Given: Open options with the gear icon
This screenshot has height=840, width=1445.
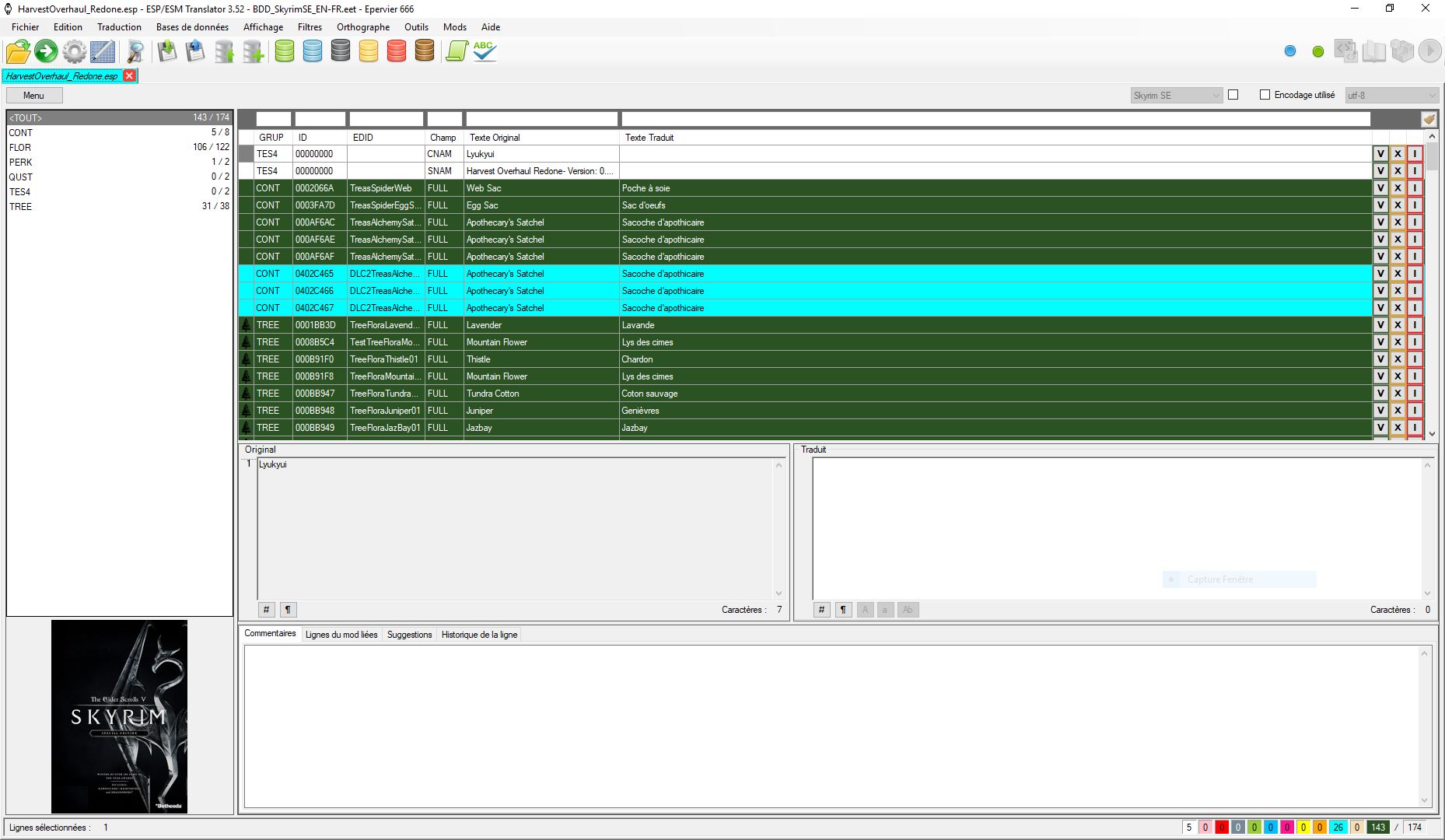Looking at the screenshot, I should pyautogui.click(x=75, y=52).
